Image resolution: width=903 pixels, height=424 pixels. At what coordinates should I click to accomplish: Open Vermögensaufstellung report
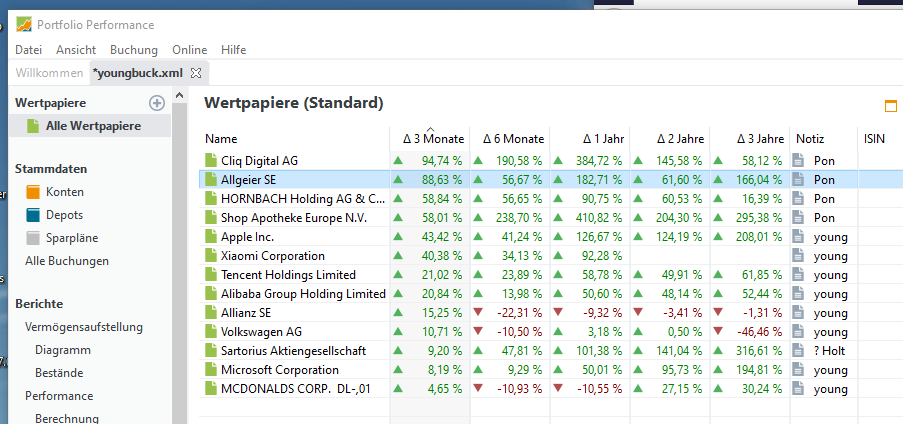84,327
